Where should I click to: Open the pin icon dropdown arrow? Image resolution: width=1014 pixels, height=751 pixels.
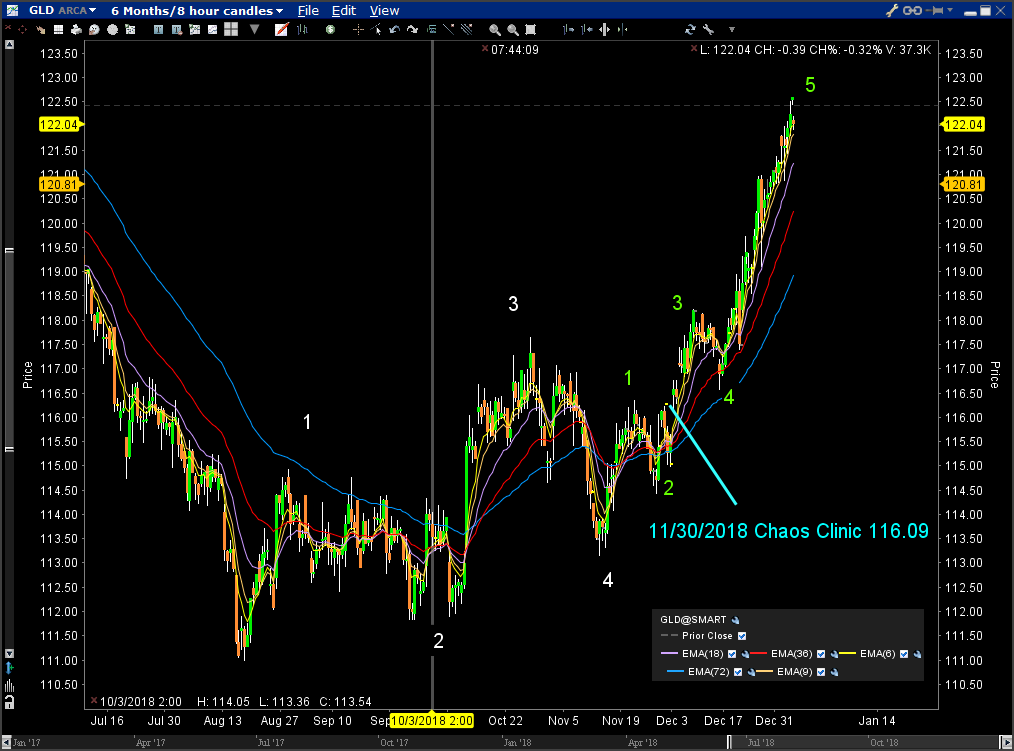[x=950, y=10]
